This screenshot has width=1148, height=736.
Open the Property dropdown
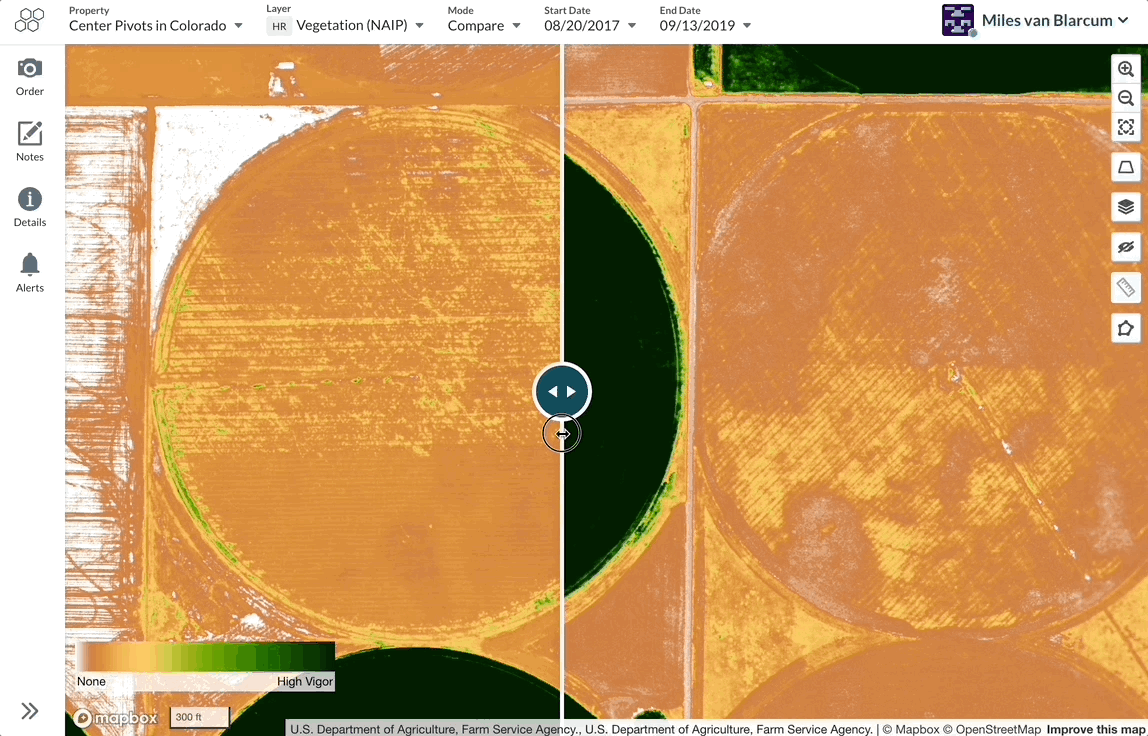click(155, 26)
